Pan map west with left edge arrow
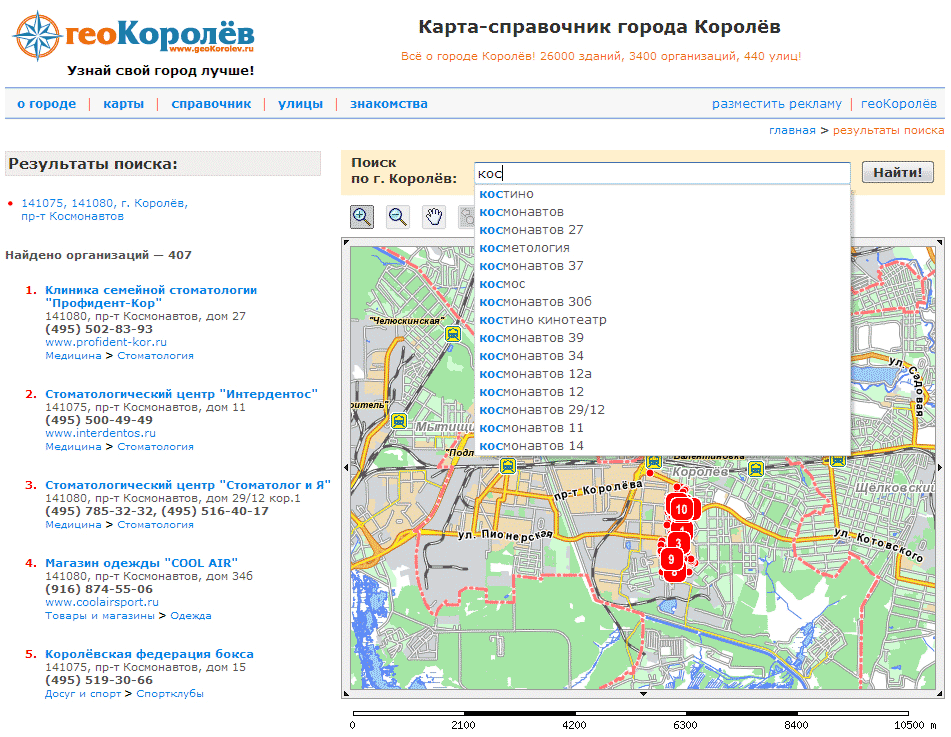 (346, 468)
